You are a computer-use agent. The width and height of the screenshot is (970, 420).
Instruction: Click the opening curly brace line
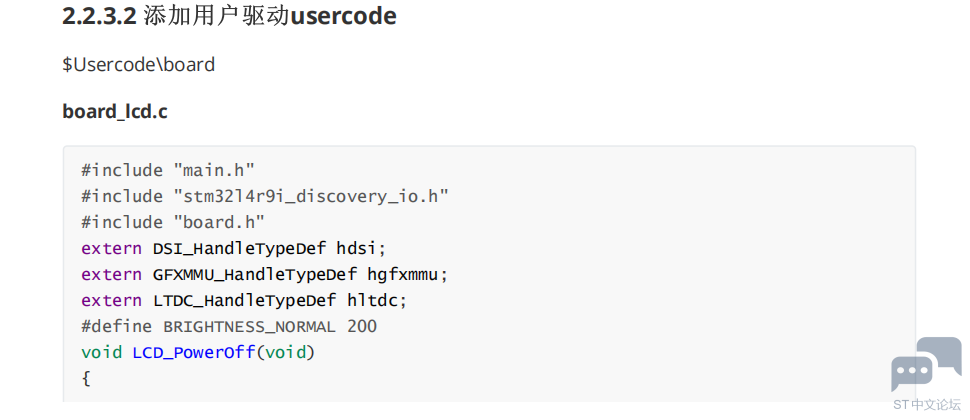pyautogui.click(x=86, y=379)
